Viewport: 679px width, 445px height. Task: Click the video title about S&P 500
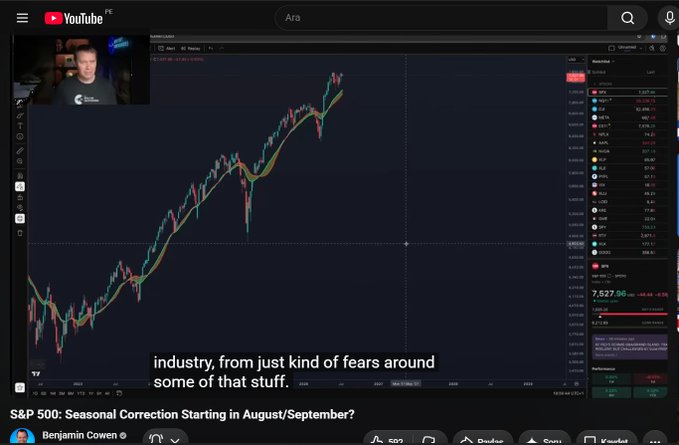tap(182, 414)
